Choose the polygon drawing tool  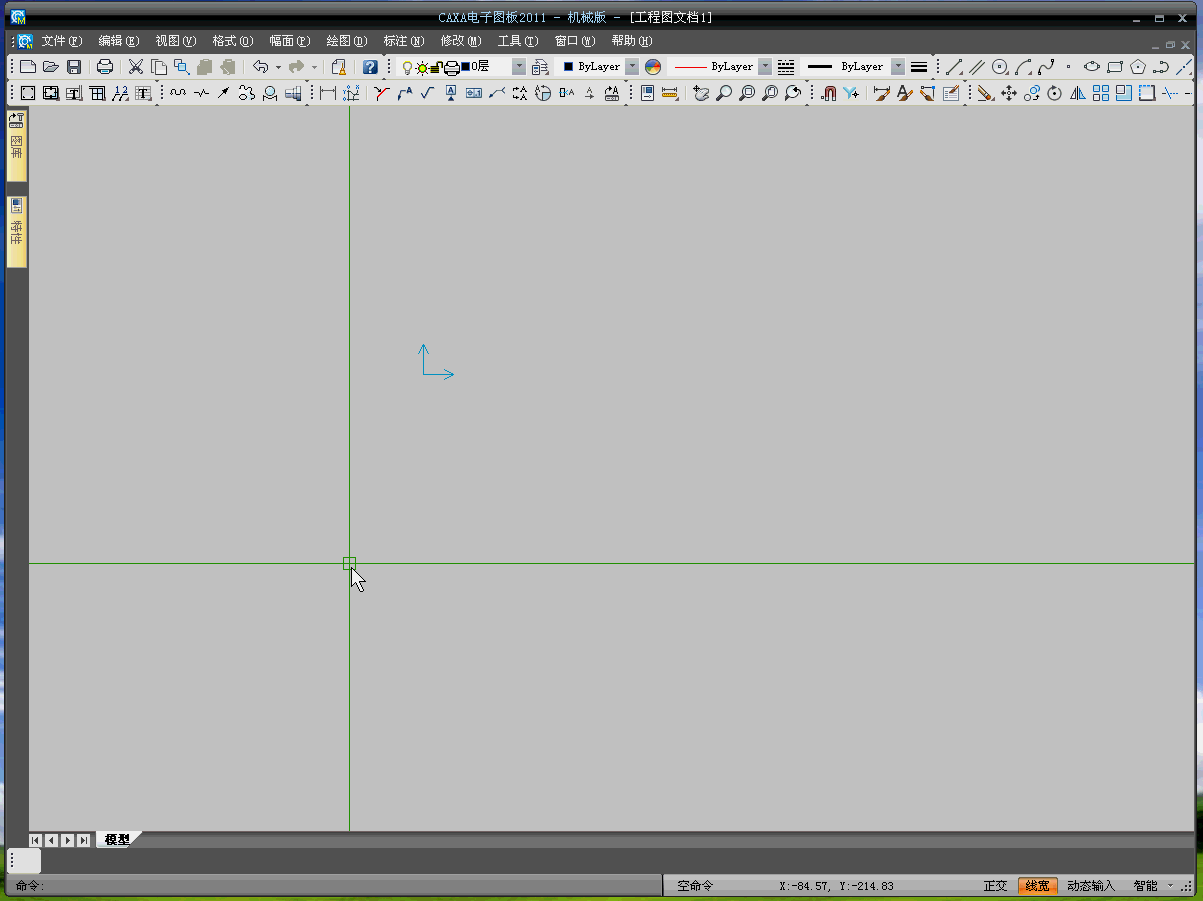click(x=1138, y=67)
